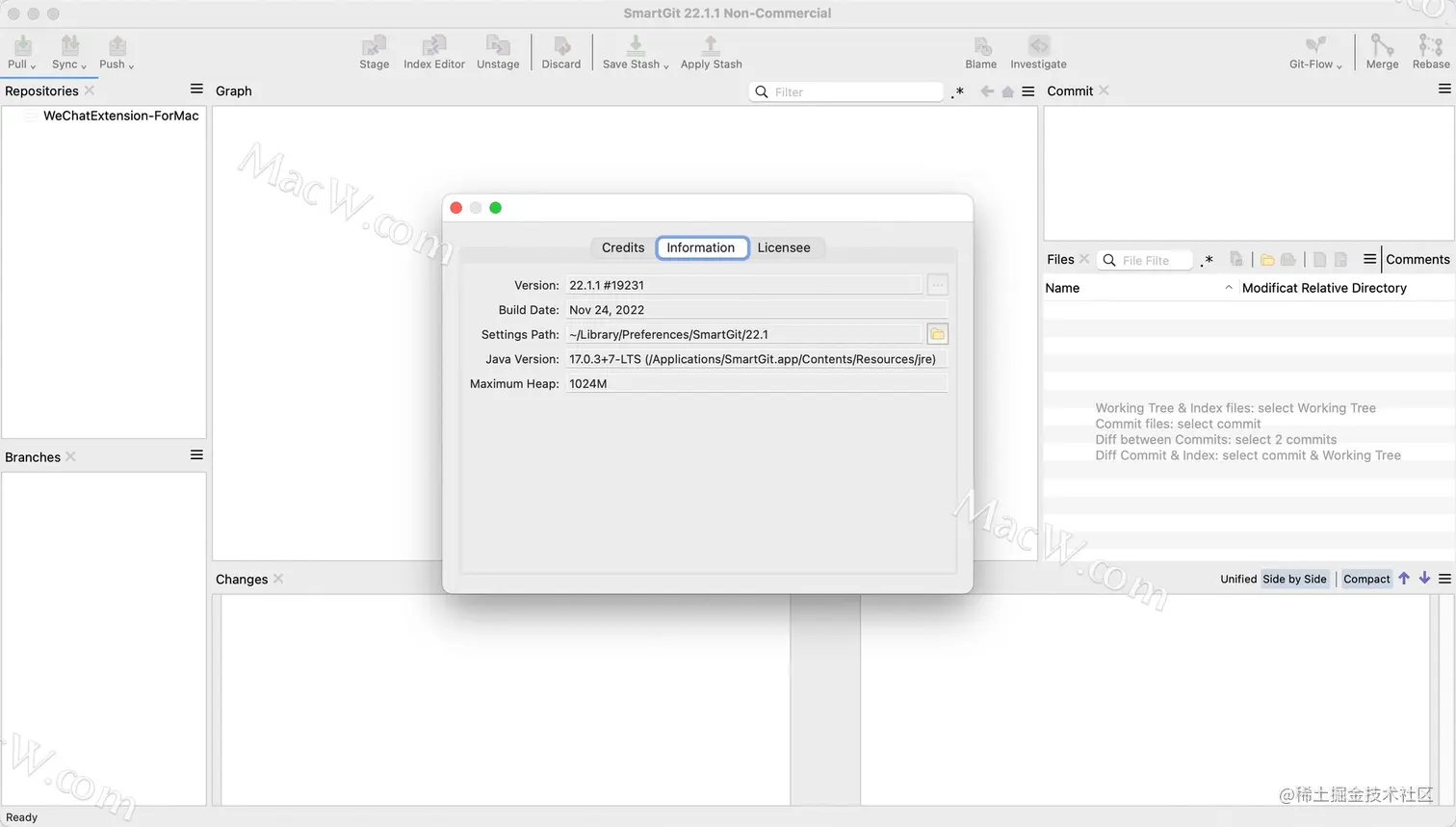This screenshot has width=1456, height=827.
Task: Click the Graph back arrow icon
Action: [987, 91]
